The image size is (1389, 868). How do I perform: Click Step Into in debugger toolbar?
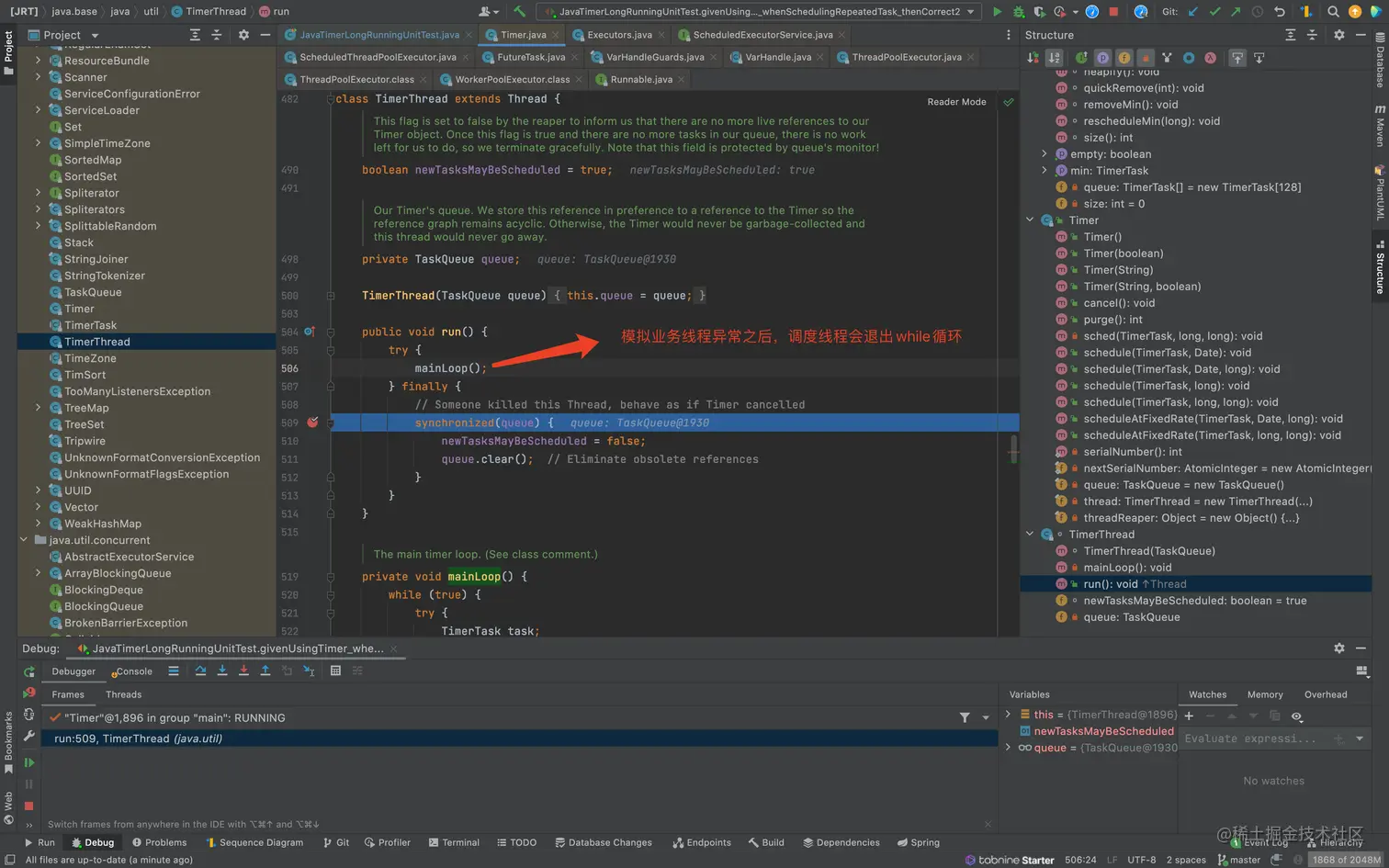tap(221, 671)
